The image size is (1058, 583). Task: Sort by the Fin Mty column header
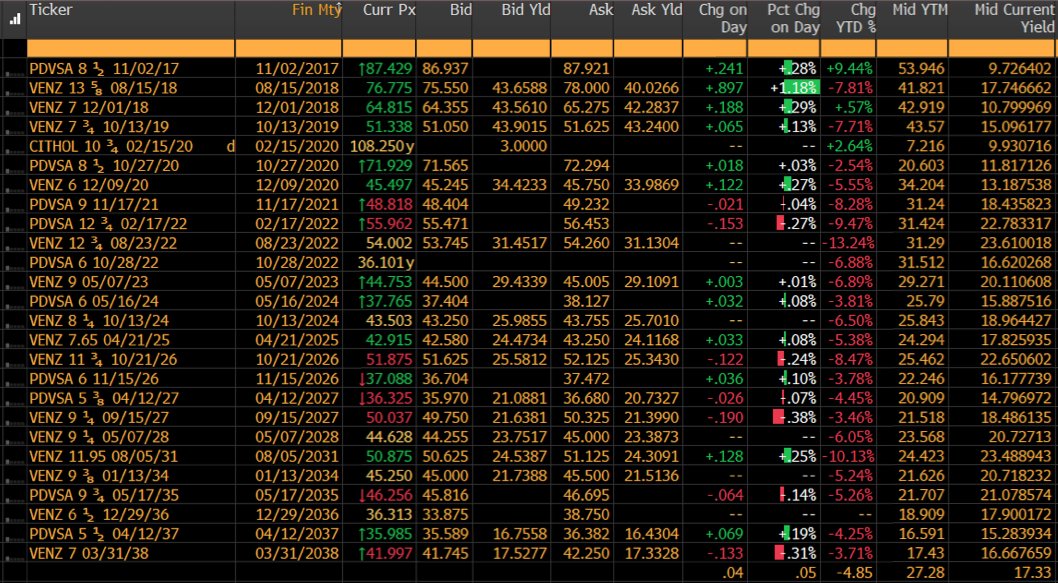pyautogui.click(x=317, y=10)
